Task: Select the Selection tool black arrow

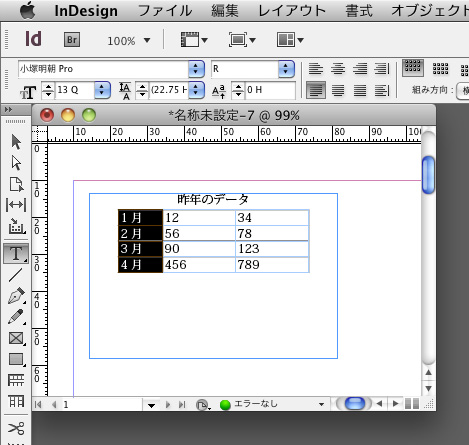Action: point(16,142)
